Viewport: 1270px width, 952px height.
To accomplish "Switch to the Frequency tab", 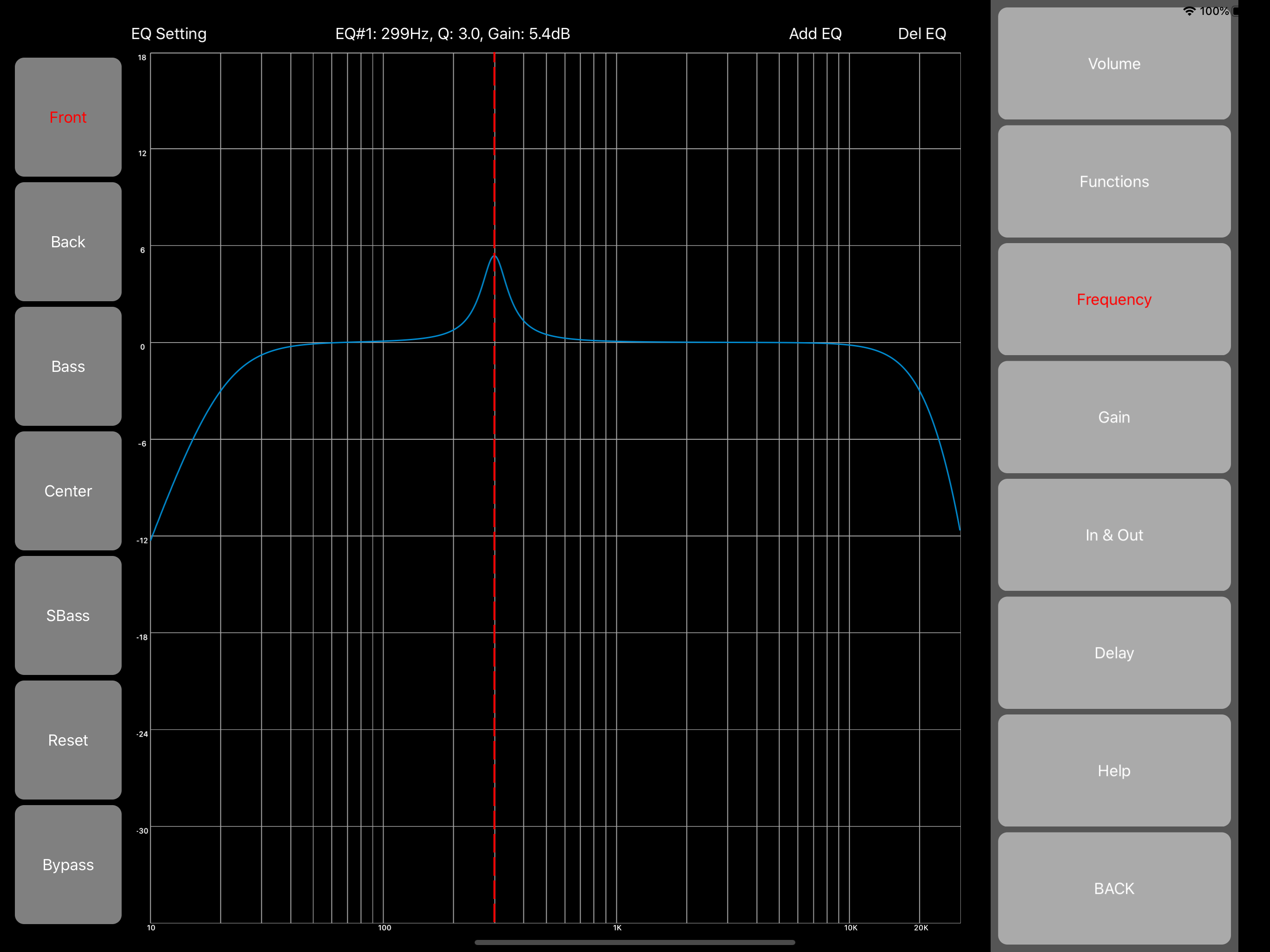I will (x=1114, y=299).
